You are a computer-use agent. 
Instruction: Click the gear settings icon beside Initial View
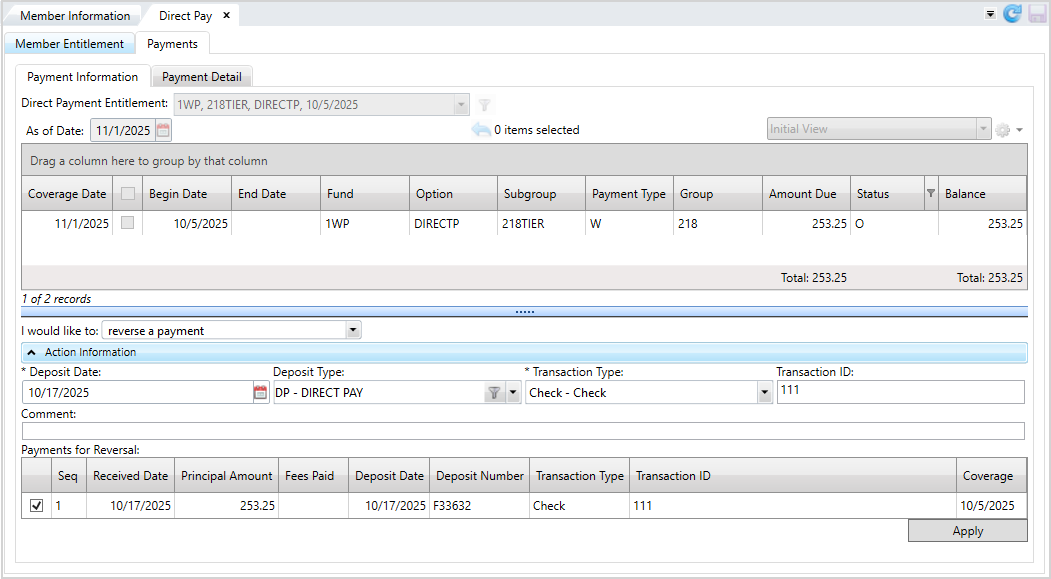click(1003, 130)
